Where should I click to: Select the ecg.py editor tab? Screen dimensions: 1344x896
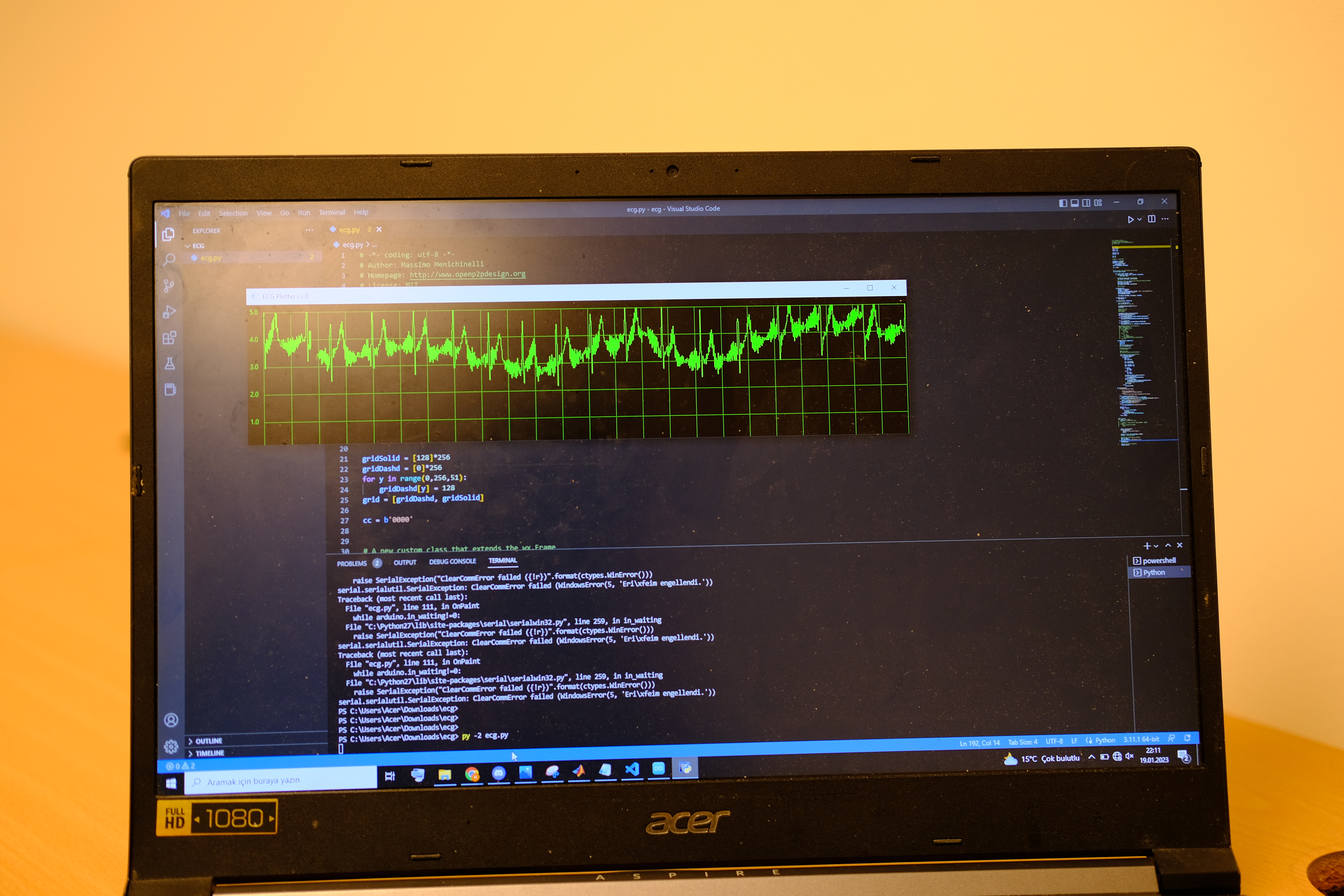click(350, 230)
